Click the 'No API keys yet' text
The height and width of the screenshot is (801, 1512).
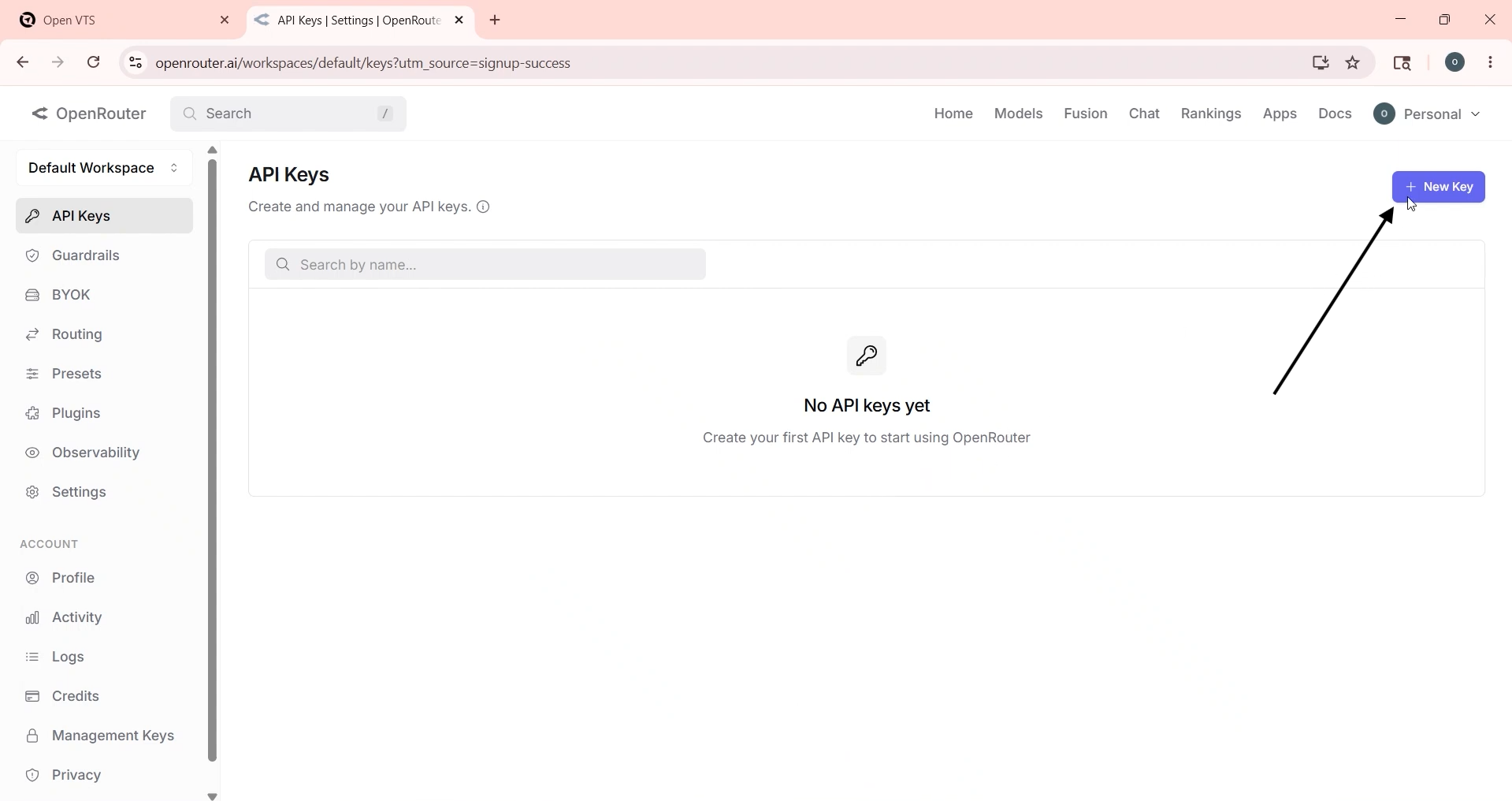[x=867, y=406]
